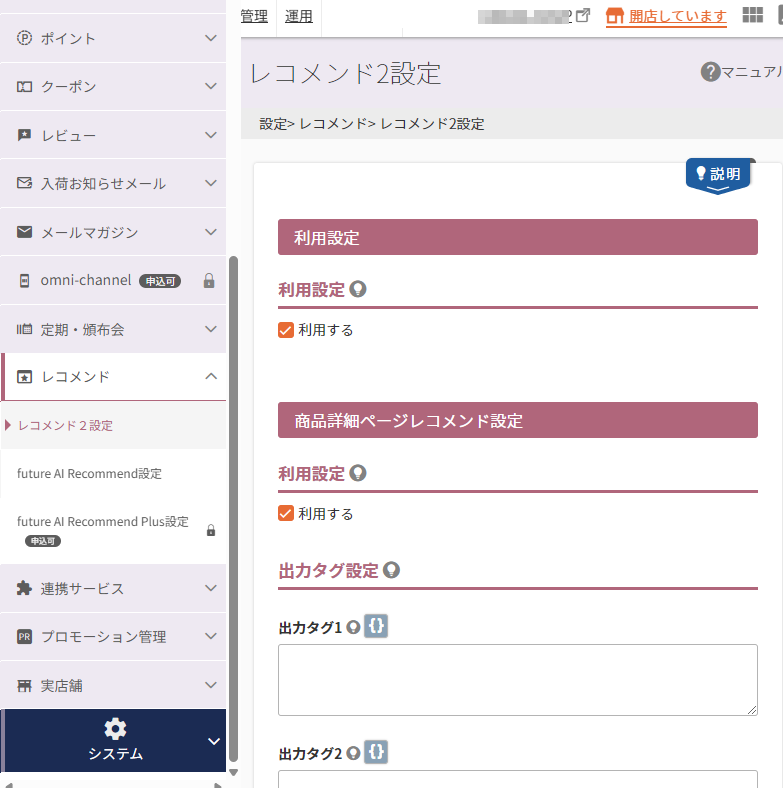Image resolution: width=783 pixels, height=788 pixels.
Task: Click the クーポン coupon icon
Action: pos(24,86)
